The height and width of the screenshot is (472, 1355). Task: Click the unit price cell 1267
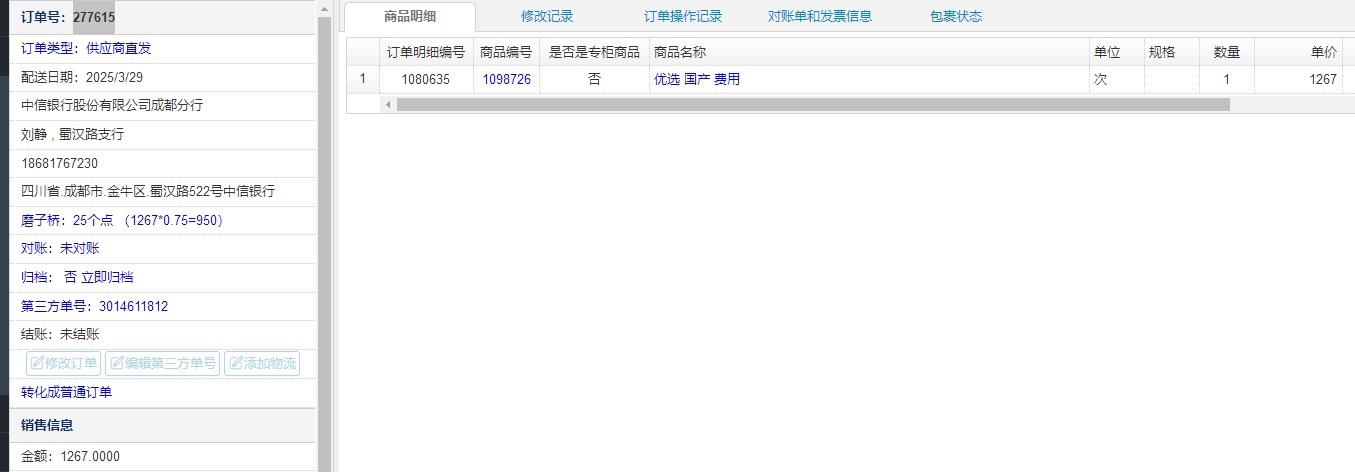[1299, 80]
